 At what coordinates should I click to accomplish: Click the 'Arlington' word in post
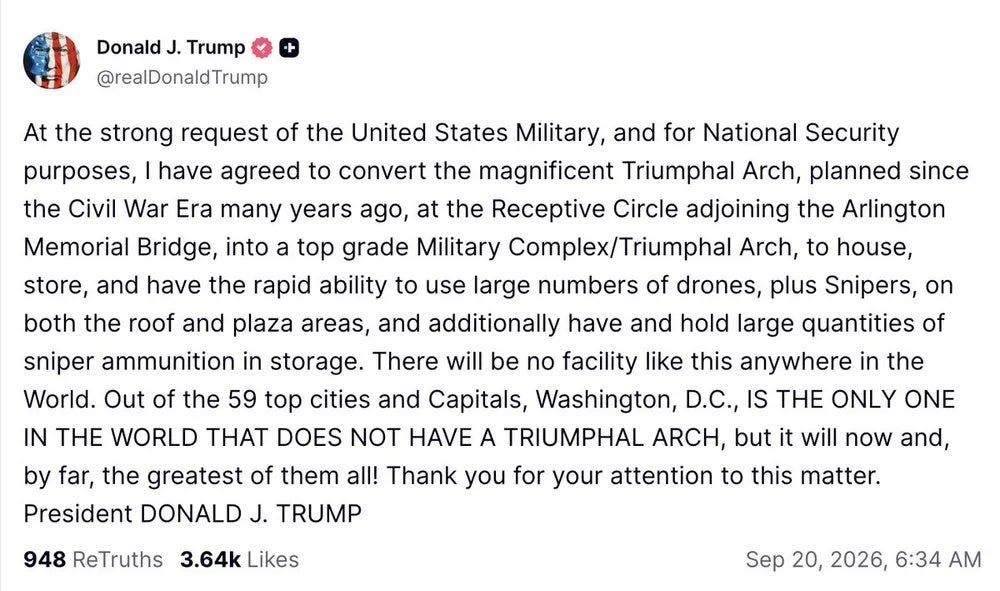coord(893,210)
